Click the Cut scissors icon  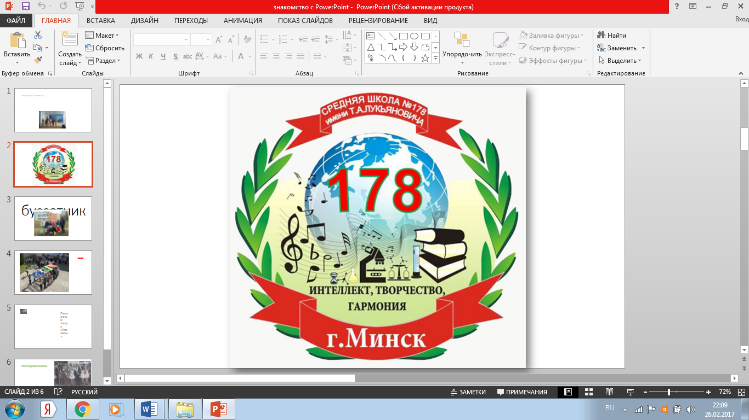click(x=38, y=35)
